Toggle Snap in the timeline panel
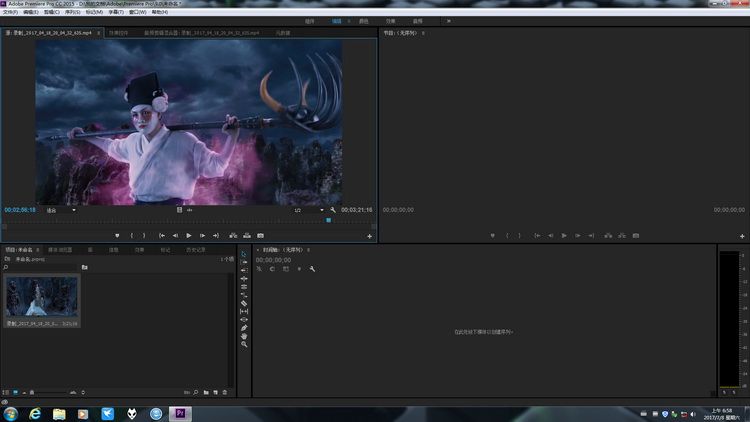This screenshot has height=422, width=750. (x=272, y=269)
